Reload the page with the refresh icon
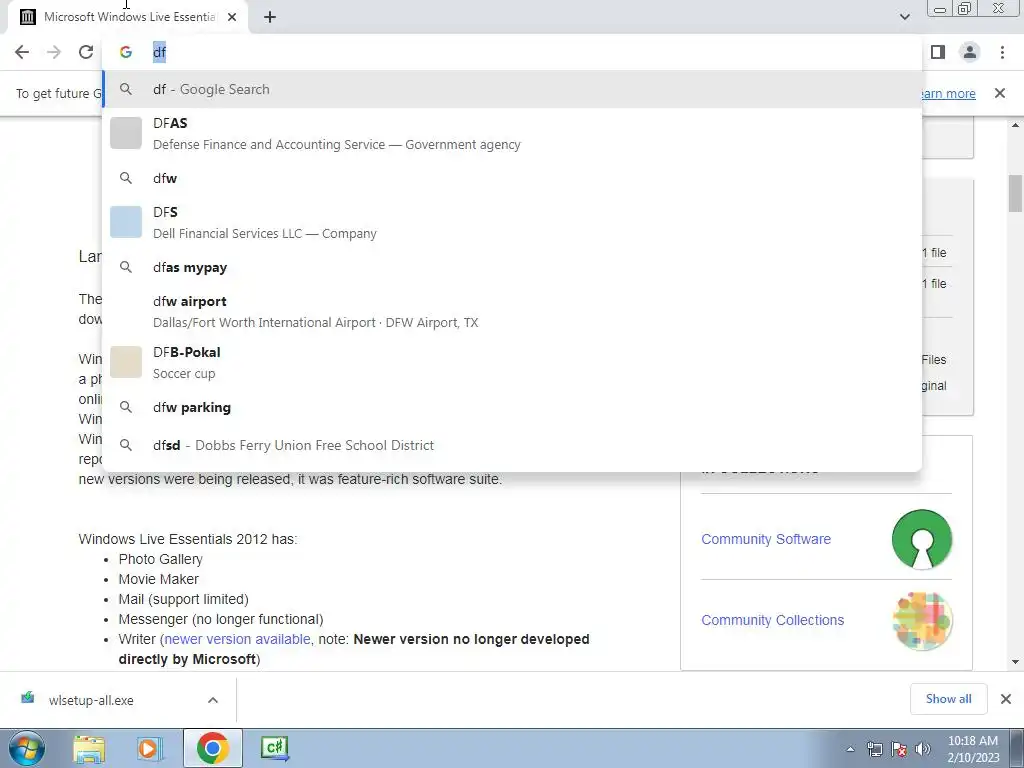The image size is (1024, 768). point(86,52)
